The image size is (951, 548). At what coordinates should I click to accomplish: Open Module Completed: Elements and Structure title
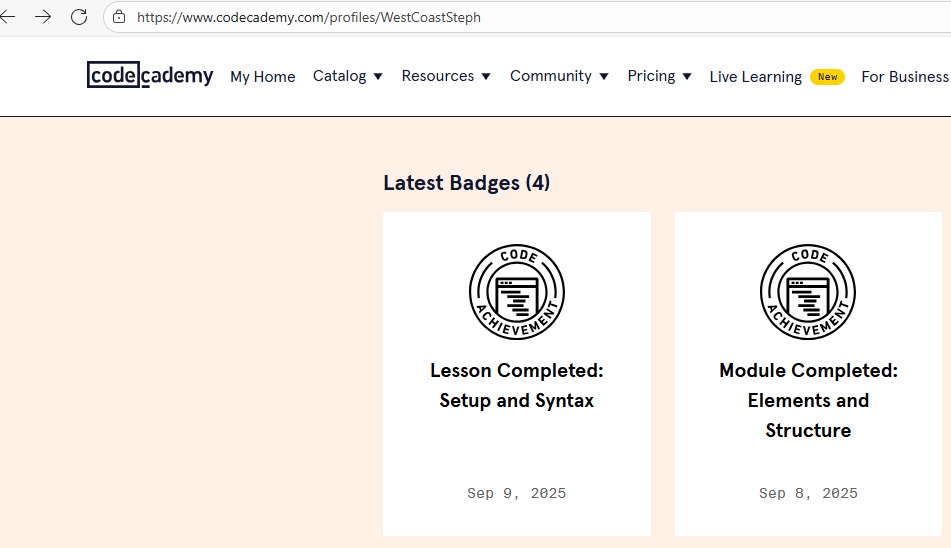[808, 400]
